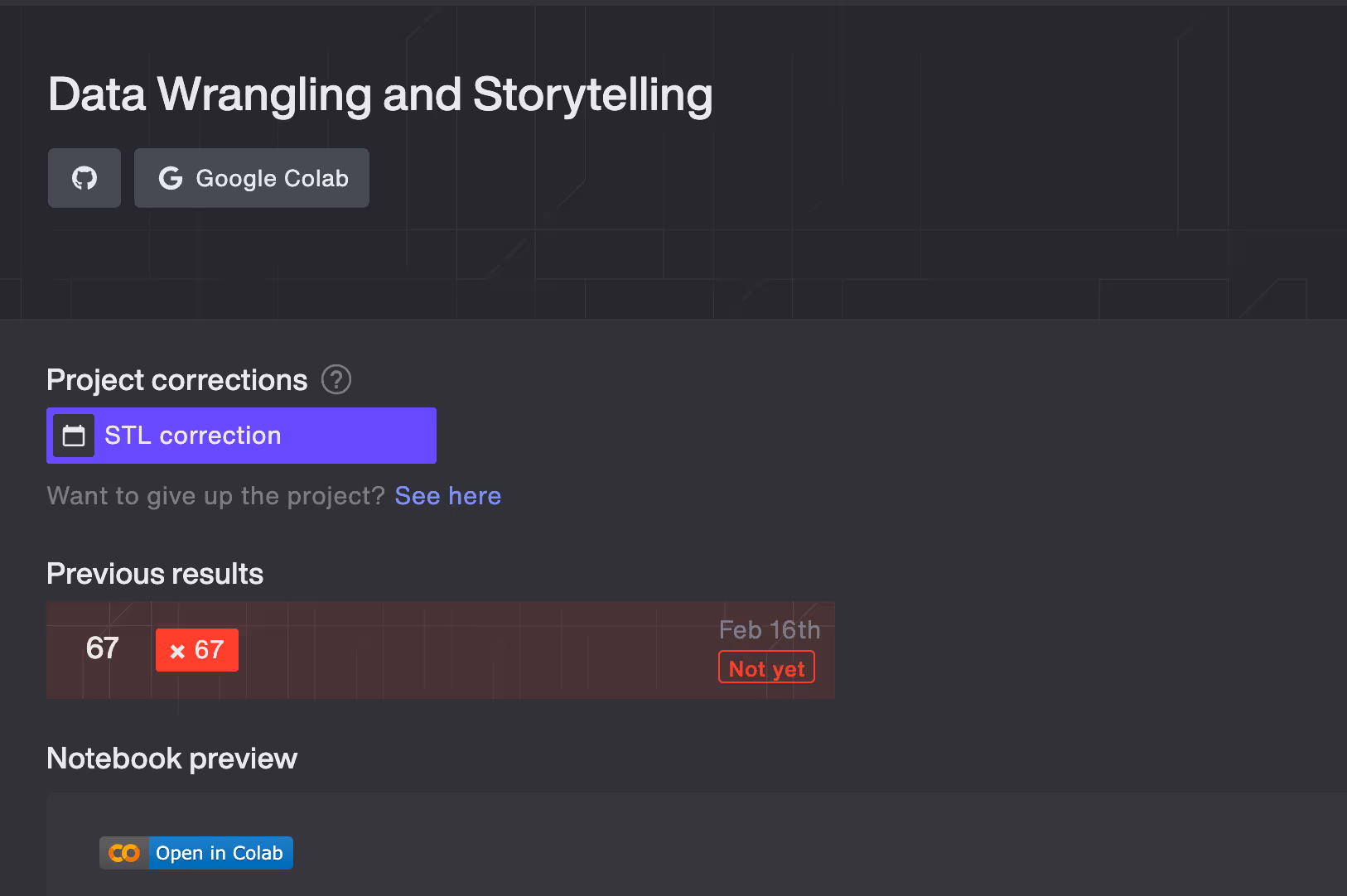This screenshot has height=896, width=1347.
Task: Open project in Google Colab button
Action: [x=252, y=178]
